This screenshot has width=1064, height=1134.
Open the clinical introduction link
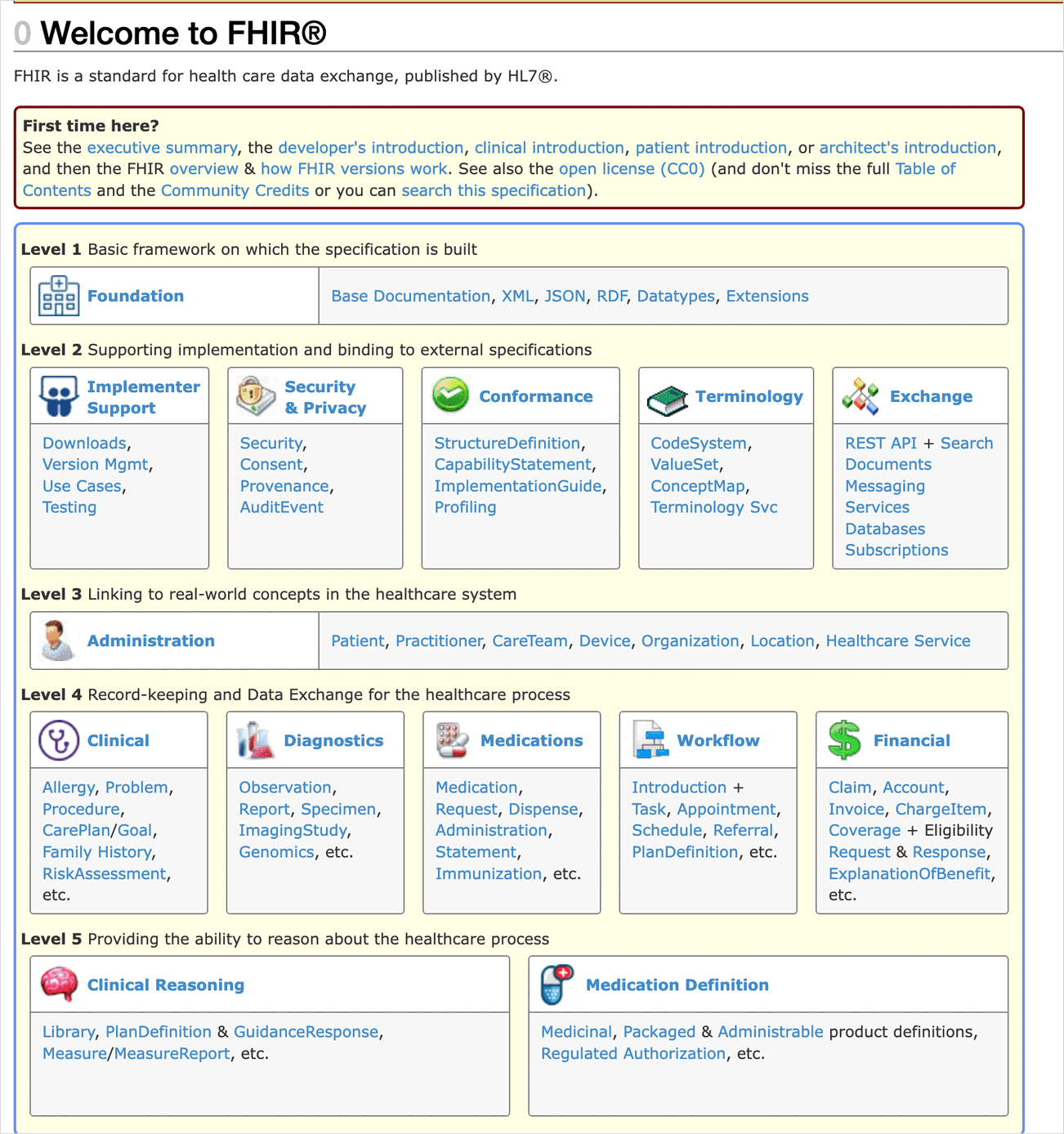point(549,148)
